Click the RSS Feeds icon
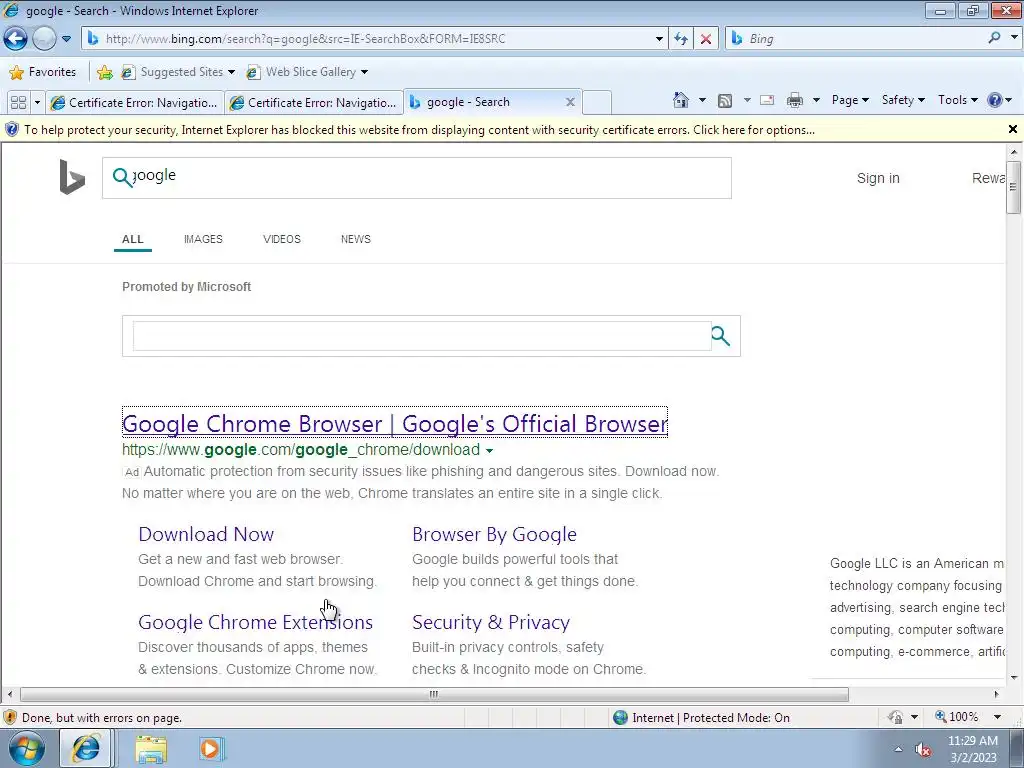 725,101
